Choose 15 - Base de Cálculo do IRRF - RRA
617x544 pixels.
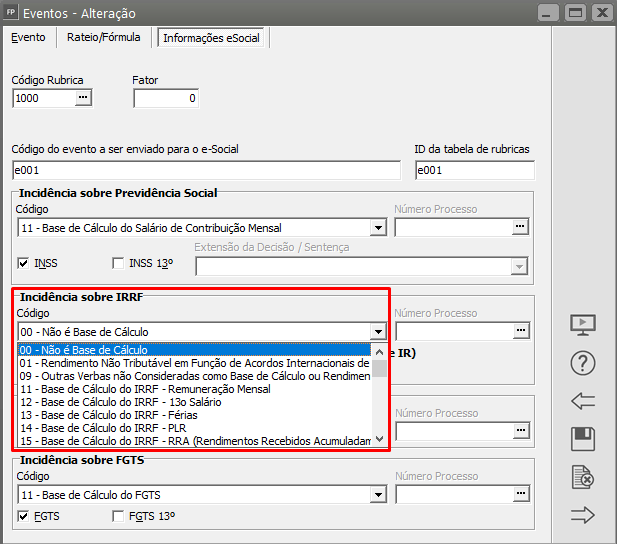[195, 441]
